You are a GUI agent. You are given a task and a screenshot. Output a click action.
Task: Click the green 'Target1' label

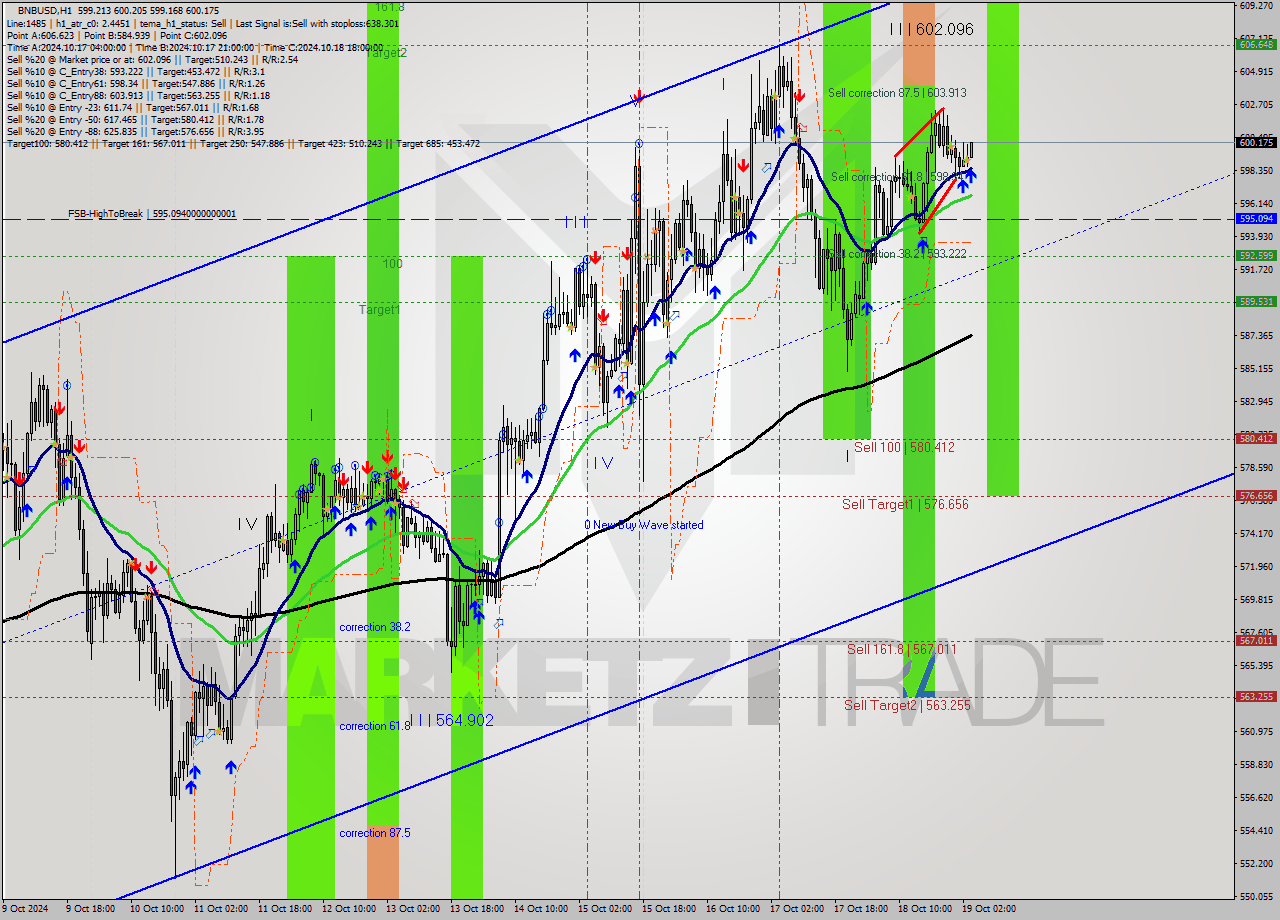point(380,311)
